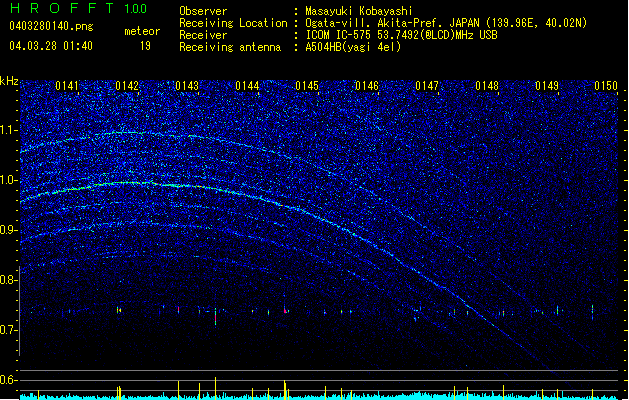Click the HROFFT 1.0.0 title text

click(79, 8)
